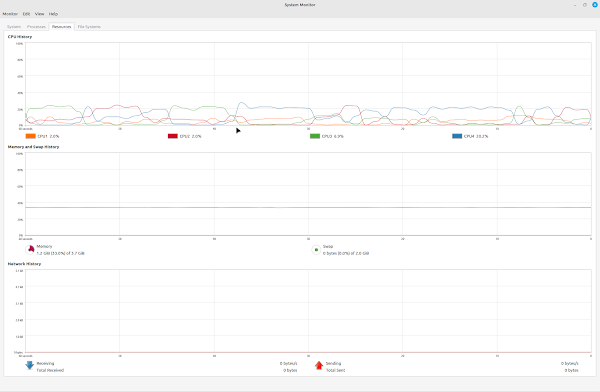Image resolution: width=600 pixels, height=392 pixels.
Task: Click the blue CPU4 color swatch
Action: point(457,136)
